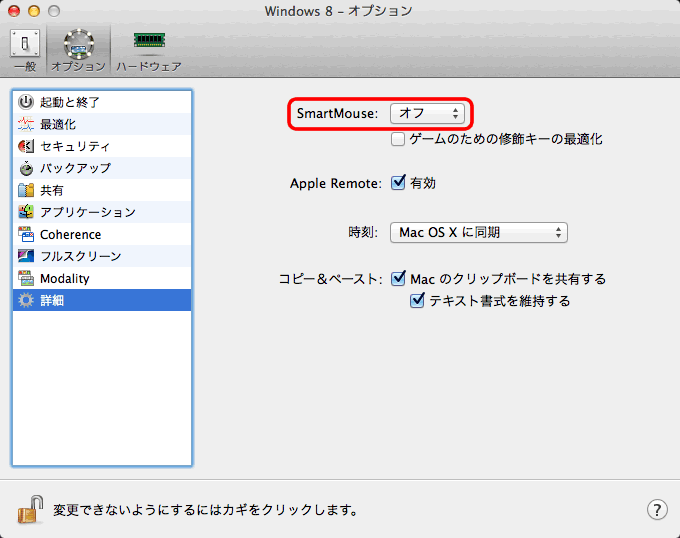The image size is (680, 538).
Task: Select バックアップ in the sidebar list
Action: (102, 168)
